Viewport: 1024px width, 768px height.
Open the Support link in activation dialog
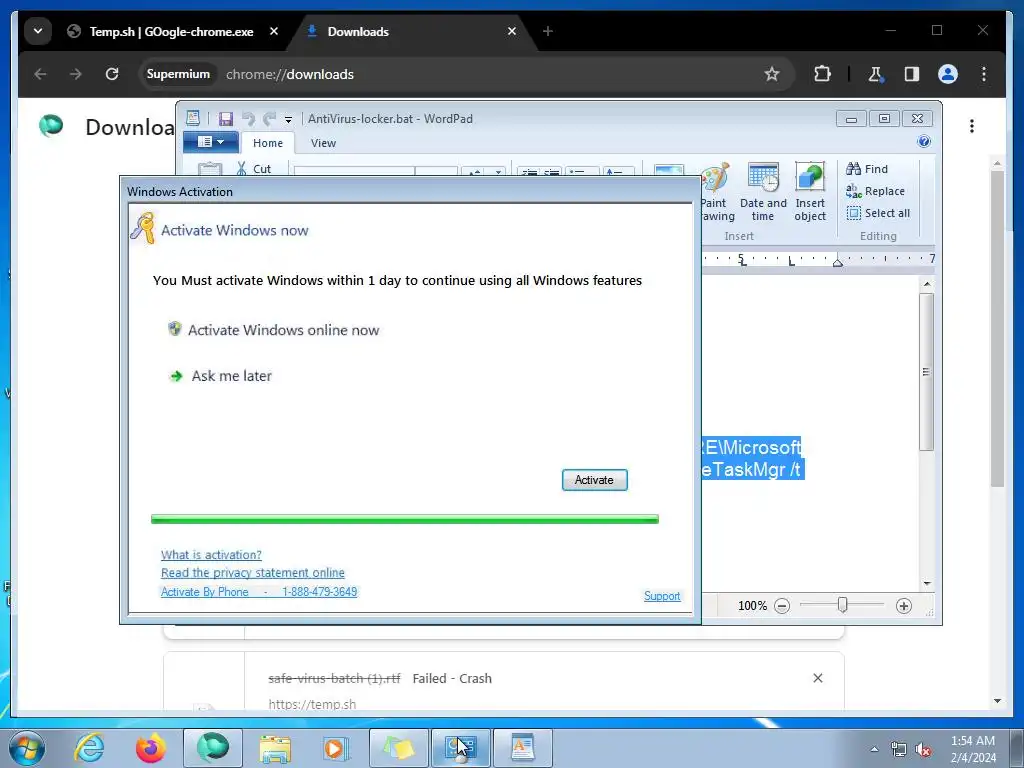coord(662,596)
